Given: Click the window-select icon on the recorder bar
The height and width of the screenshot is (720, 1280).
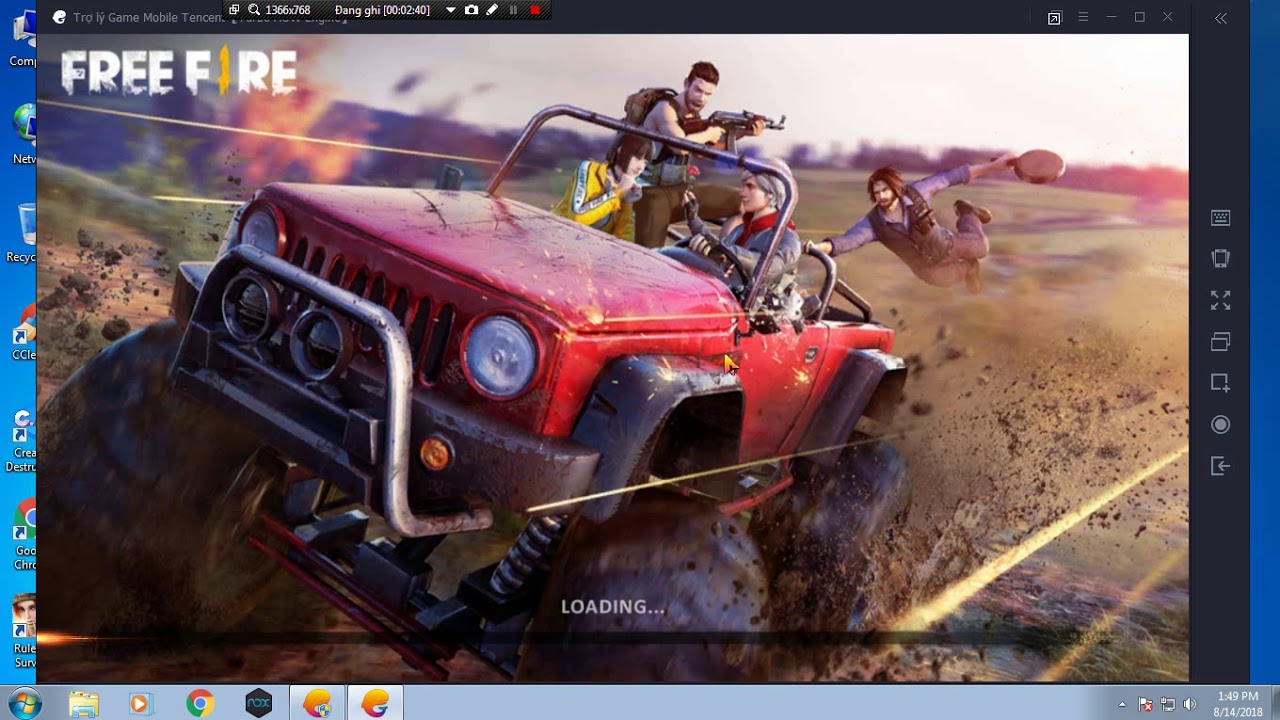Looking at the screenshot, I should click(x=234, y=10).
